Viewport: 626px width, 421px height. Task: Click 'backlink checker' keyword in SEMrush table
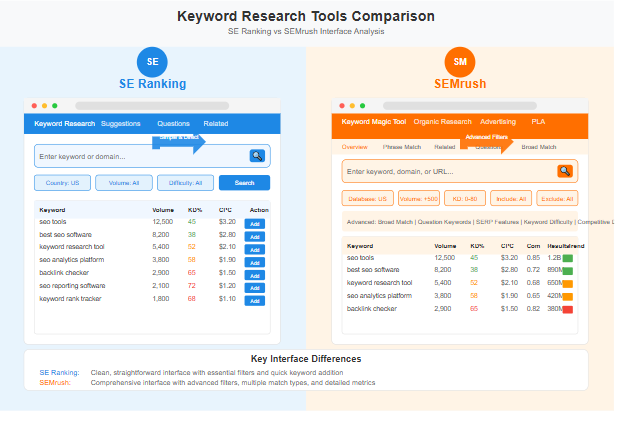372,308
